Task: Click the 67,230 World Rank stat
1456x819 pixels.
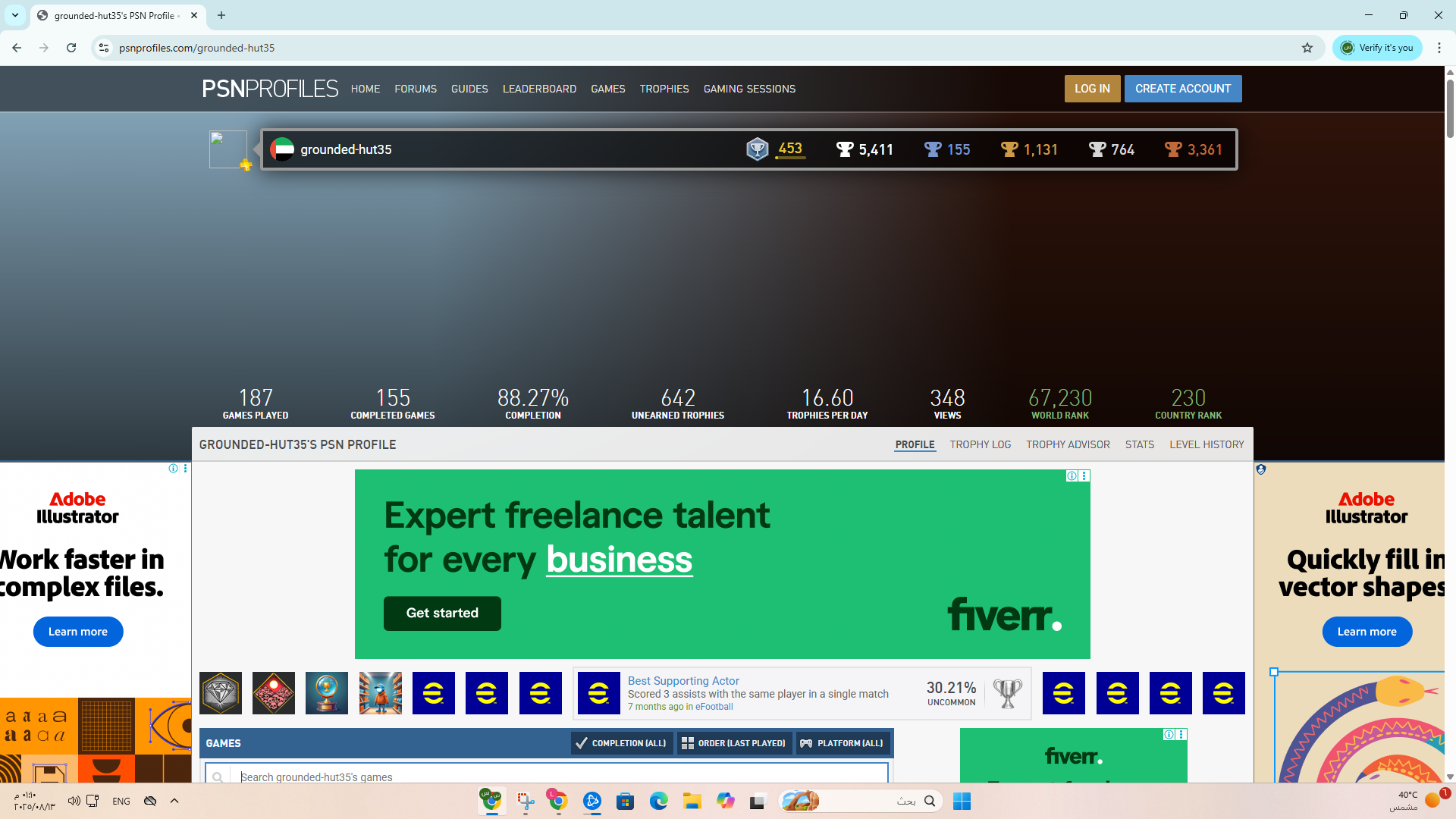Action: pos(1060,403)
